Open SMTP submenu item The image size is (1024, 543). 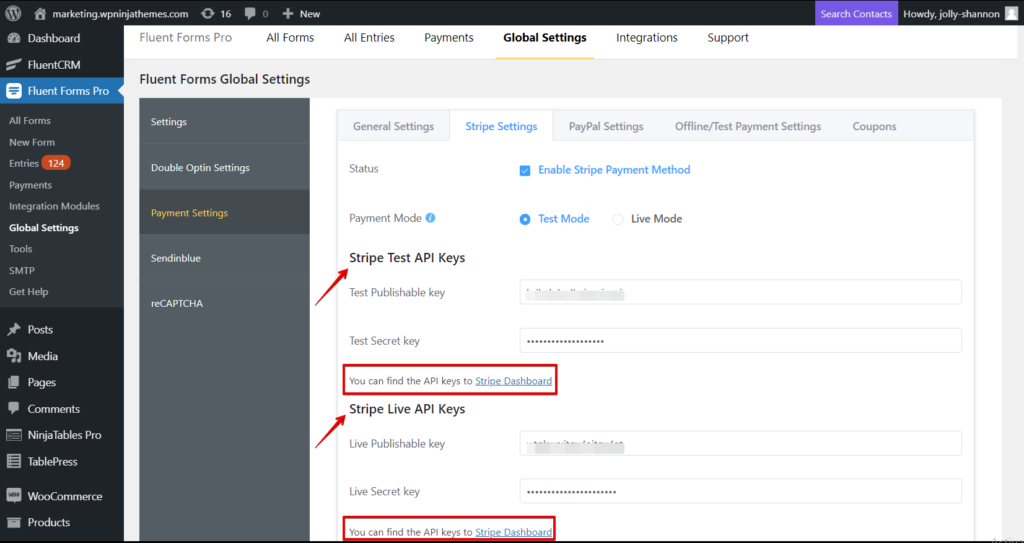coord(22,270)
